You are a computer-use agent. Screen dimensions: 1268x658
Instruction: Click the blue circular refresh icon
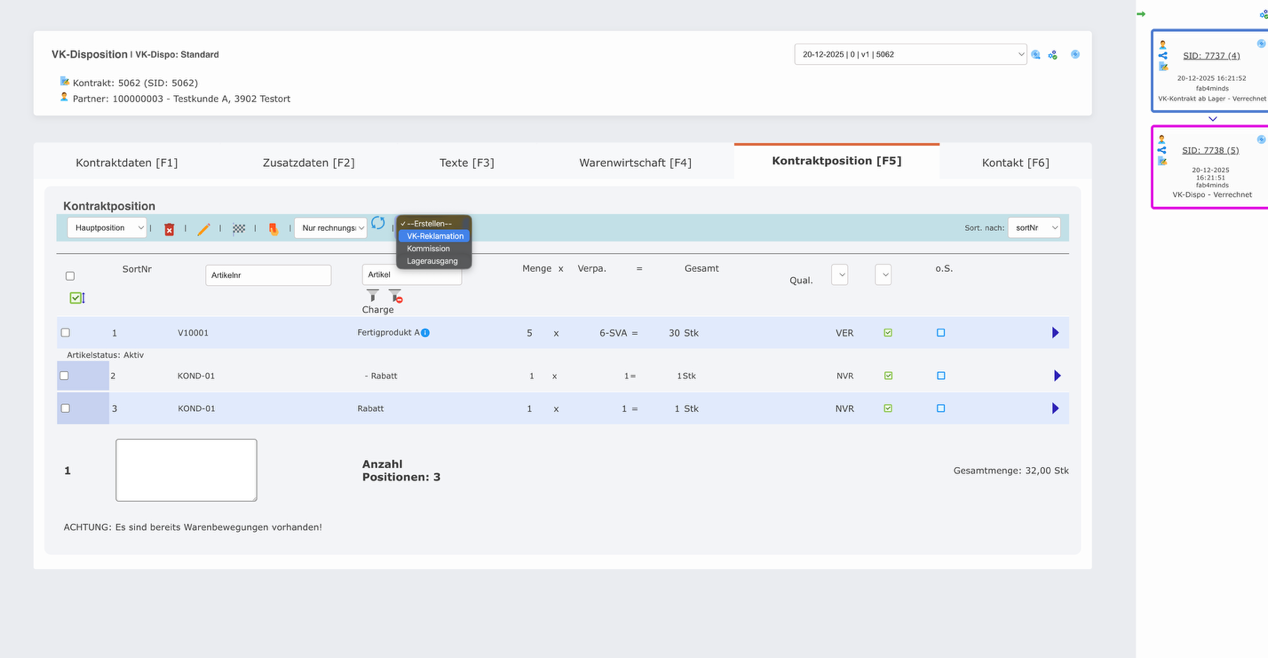point(378,223)
